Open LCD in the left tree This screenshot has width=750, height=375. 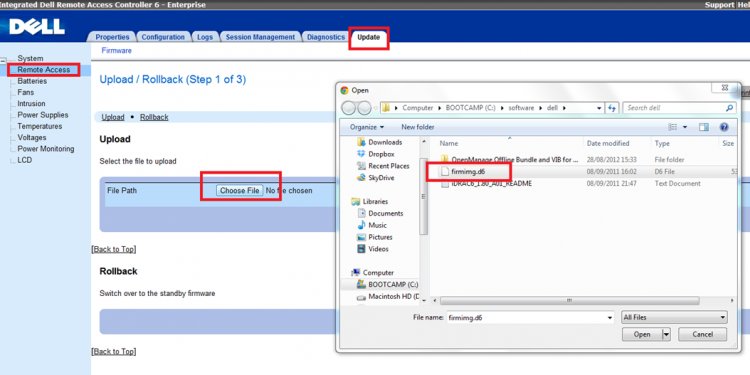25,160
